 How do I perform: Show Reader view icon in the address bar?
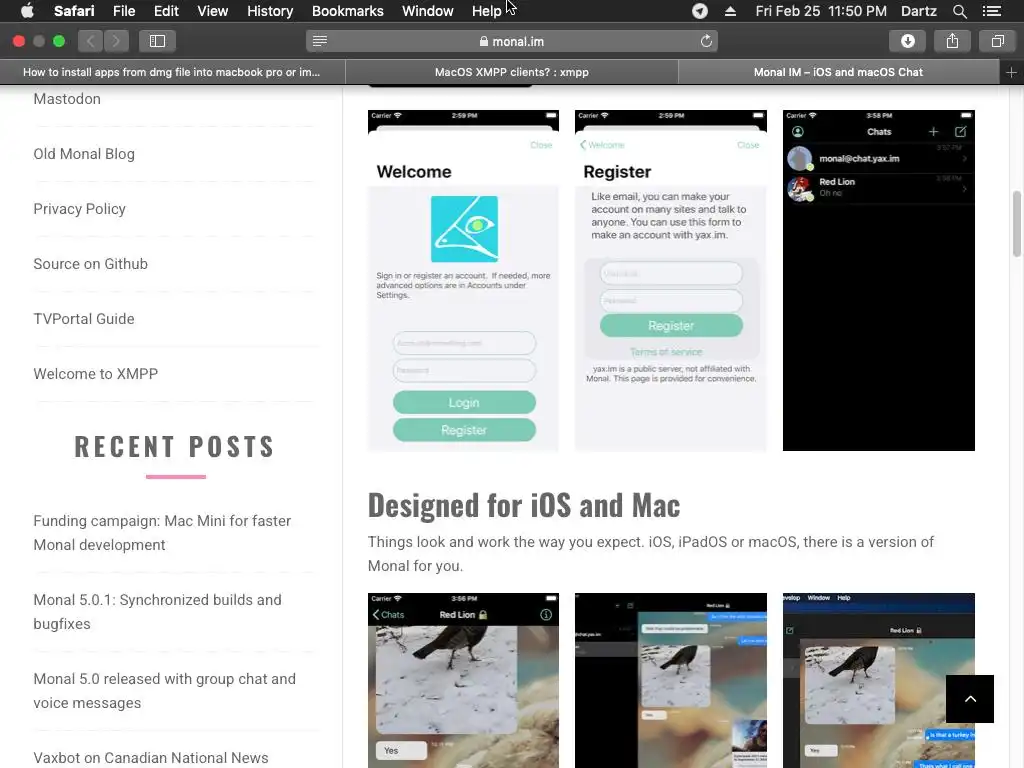click(320, 41)
